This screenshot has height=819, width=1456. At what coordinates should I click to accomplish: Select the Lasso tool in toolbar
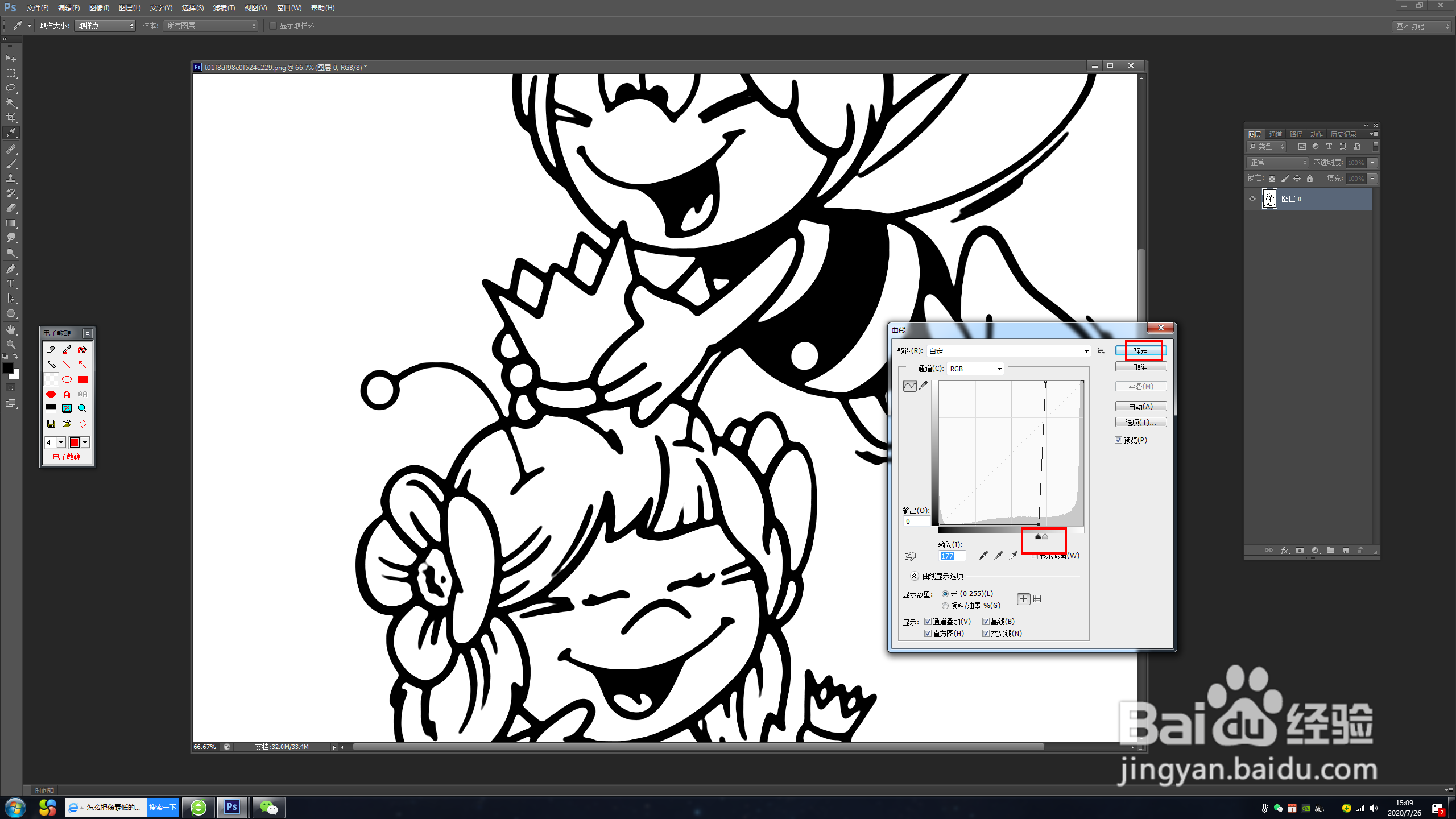(11, 88)
